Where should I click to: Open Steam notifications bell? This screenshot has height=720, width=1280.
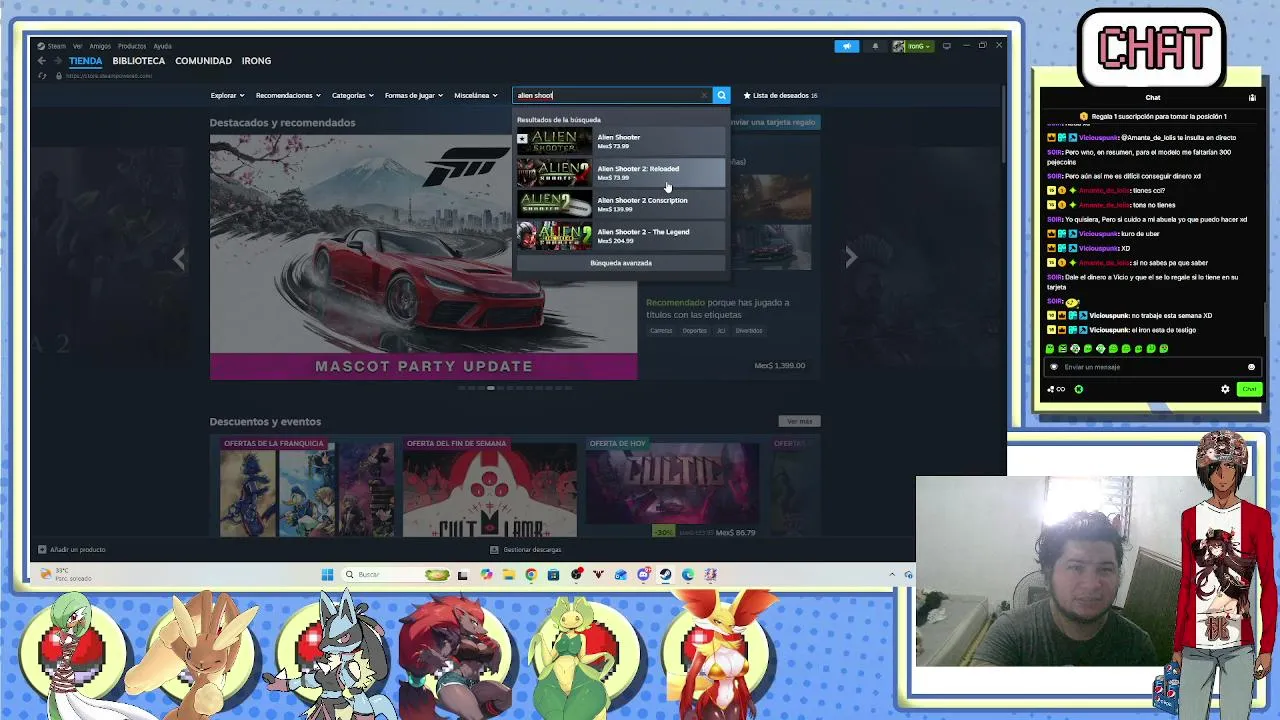(x=875, y=46)
